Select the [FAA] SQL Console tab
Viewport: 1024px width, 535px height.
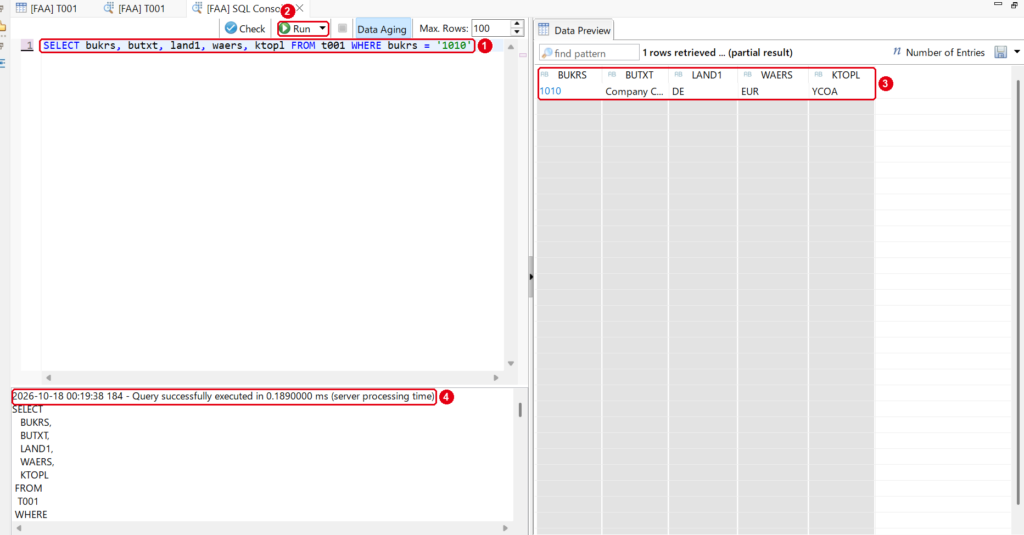[244, 8]
